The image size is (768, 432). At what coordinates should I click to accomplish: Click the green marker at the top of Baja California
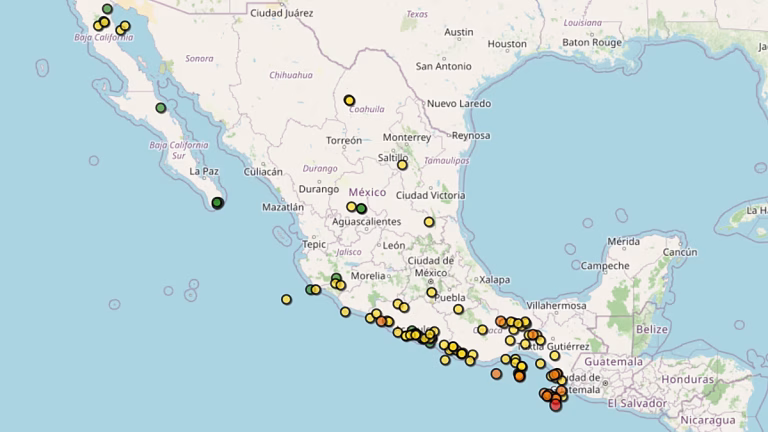click(107, 9)
